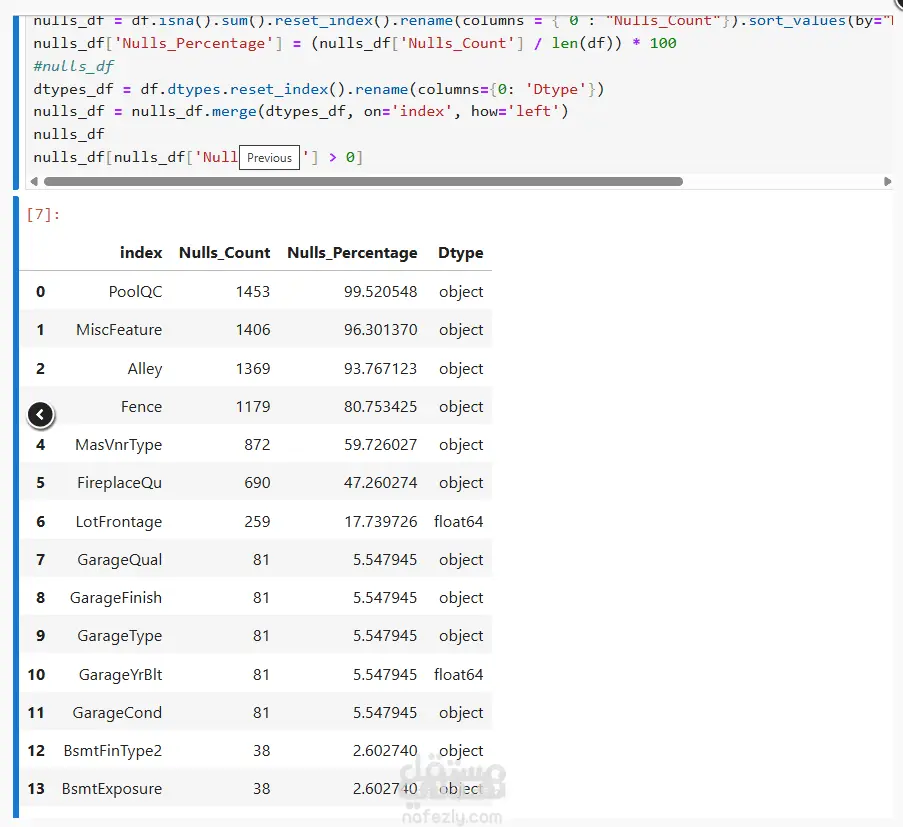
Task: Click the 'nulls_df.merge' code line
Action: coord(301,111)
